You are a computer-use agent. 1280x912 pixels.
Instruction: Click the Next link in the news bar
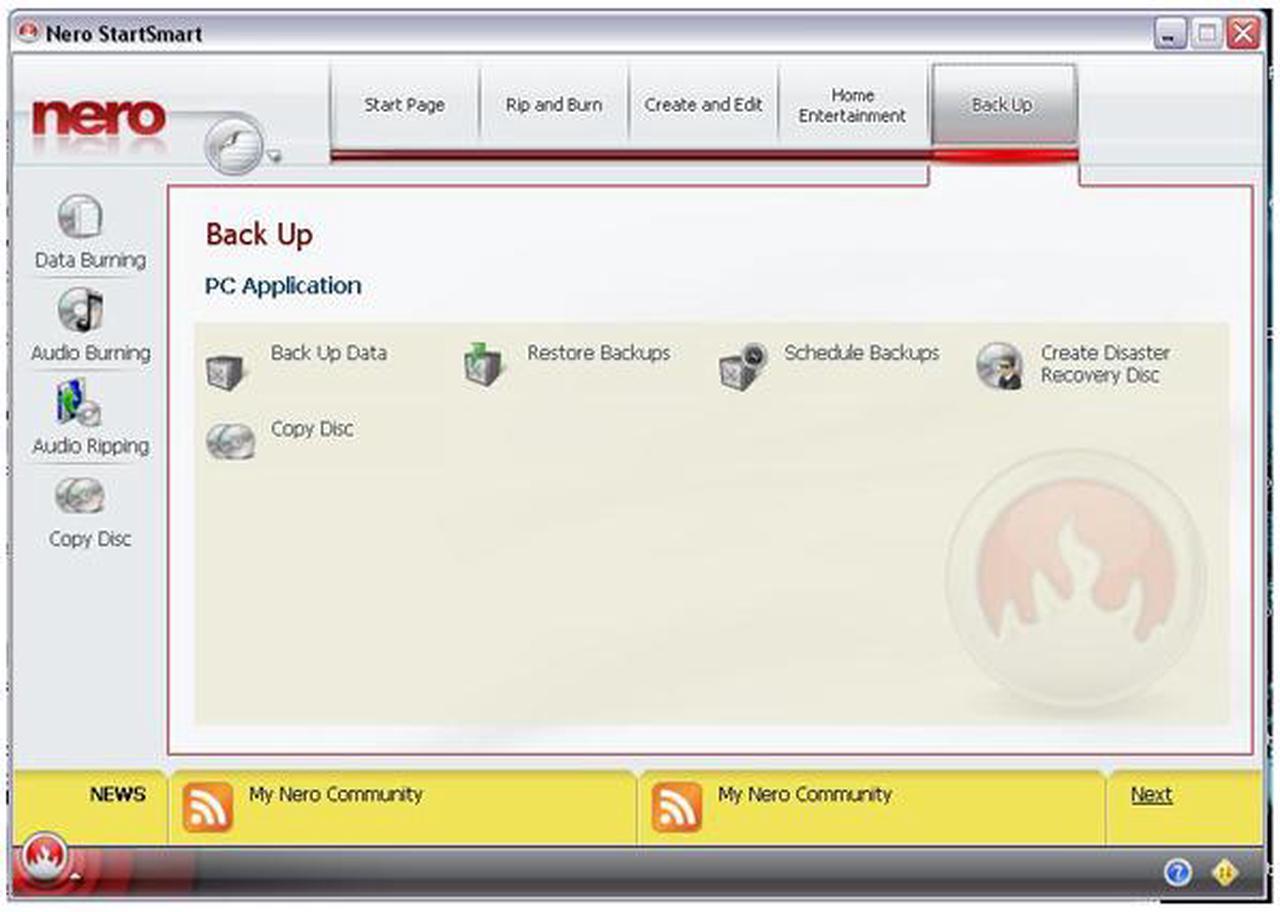[1151, 795]
